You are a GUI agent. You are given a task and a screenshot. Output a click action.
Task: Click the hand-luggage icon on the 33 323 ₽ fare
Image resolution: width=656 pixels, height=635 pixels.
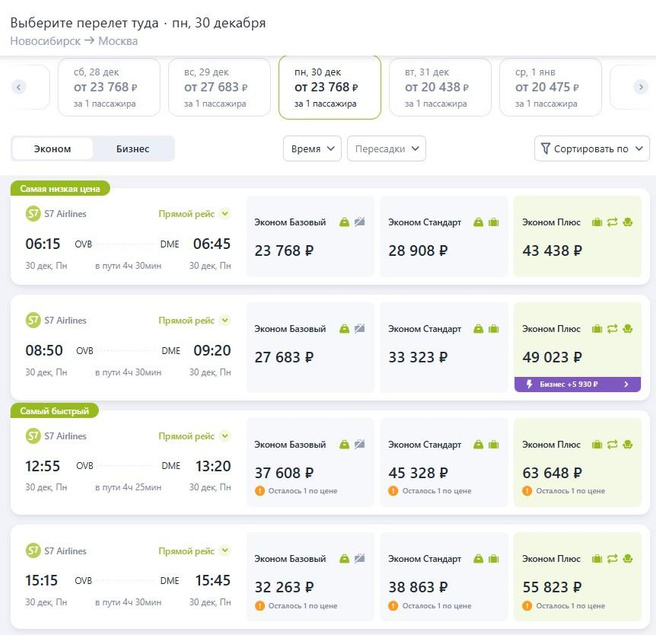pyautogui.click(x=478, y=329)
